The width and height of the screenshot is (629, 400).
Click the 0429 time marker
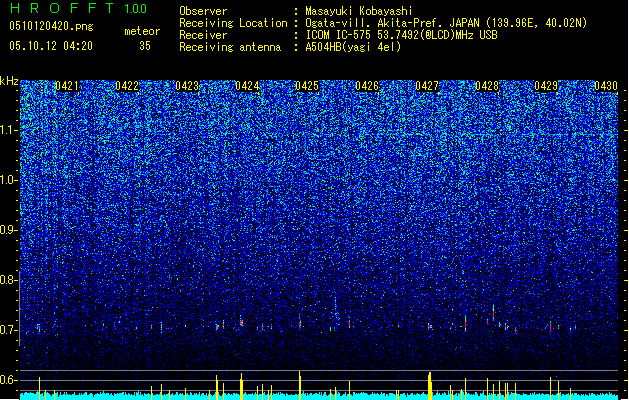coord(546,86)
